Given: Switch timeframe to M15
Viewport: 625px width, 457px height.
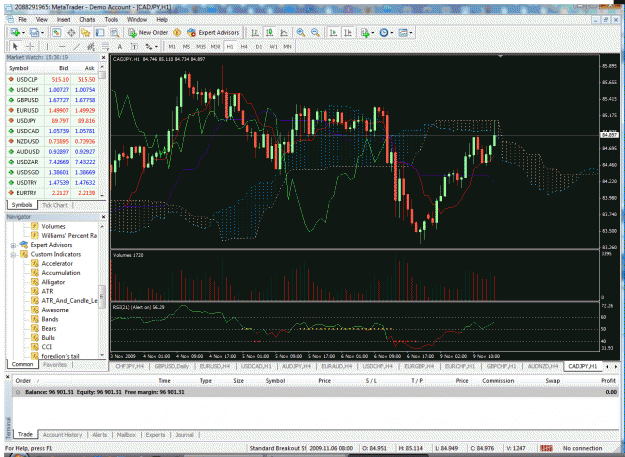Looking at the screenshot, I should 200,47.
